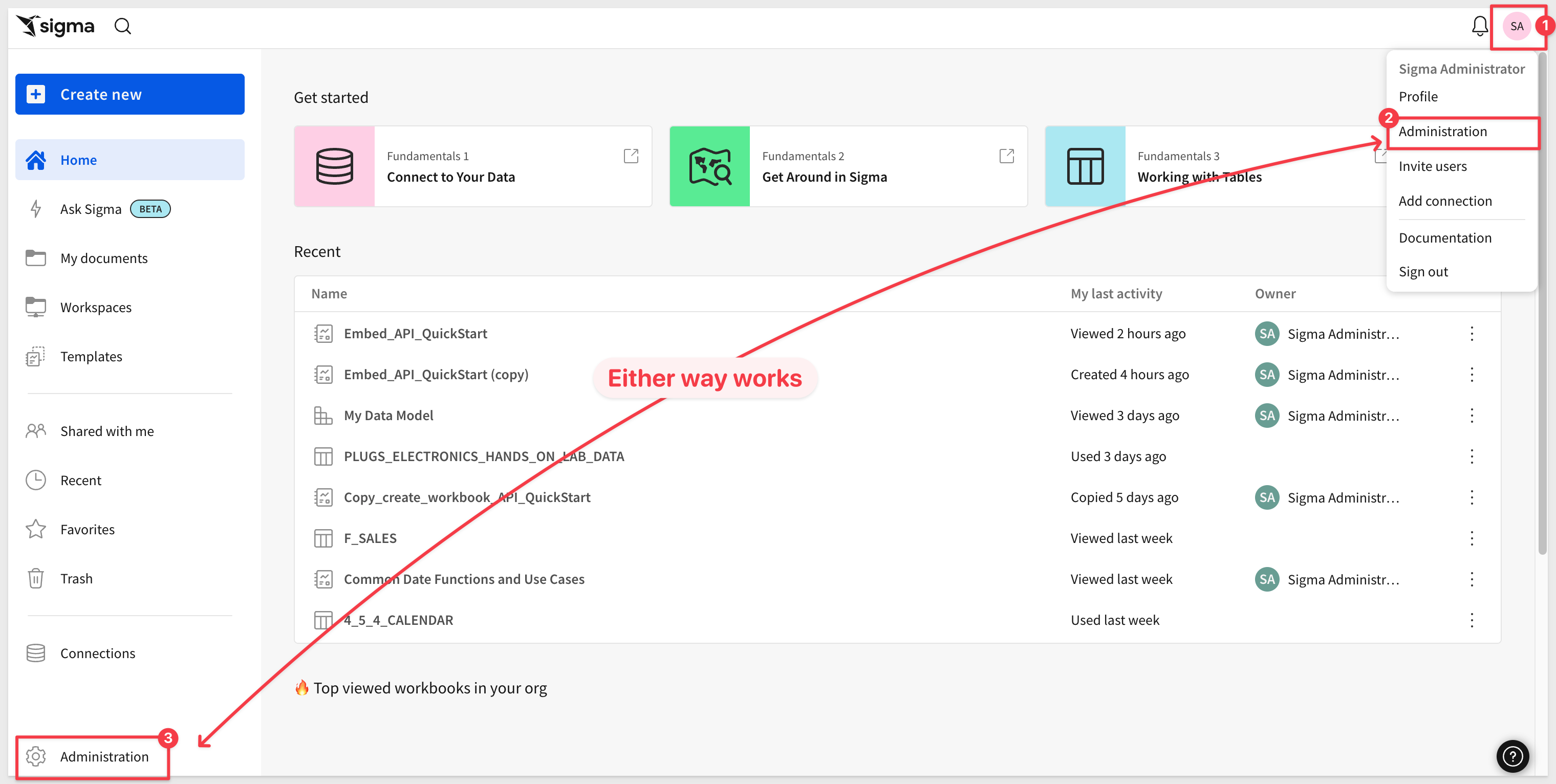
Task: Open more options for Common Date Functions row
Action: coord(1472,579)
